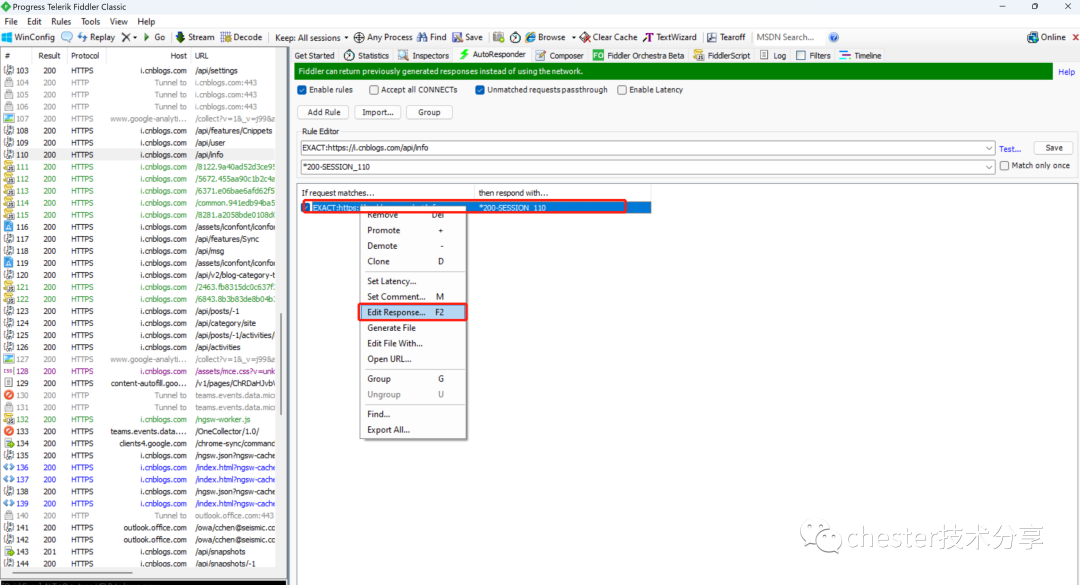Image resolution: width=1080 pixels, height=585 pixels.
Task: Click the timer stopwatch toolbar icon
Action: (x=515, y=37)
